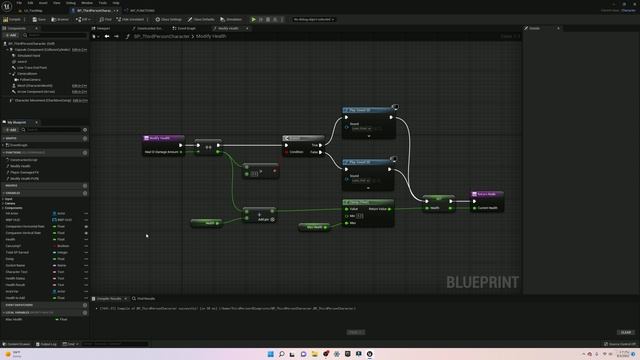
Task: Click the Compile toolbar button
Action: 12,19
